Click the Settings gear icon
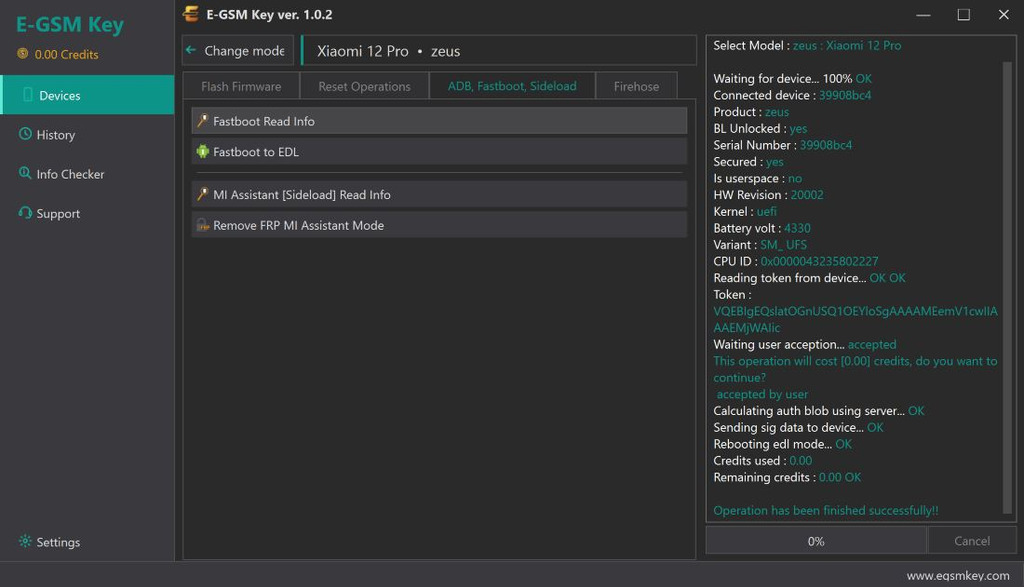 25,541
